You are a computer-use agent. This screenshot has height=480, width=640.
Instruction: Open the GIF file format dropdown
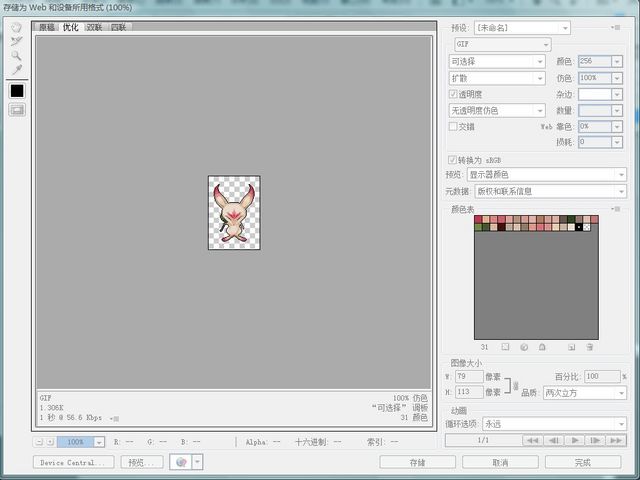503,44
